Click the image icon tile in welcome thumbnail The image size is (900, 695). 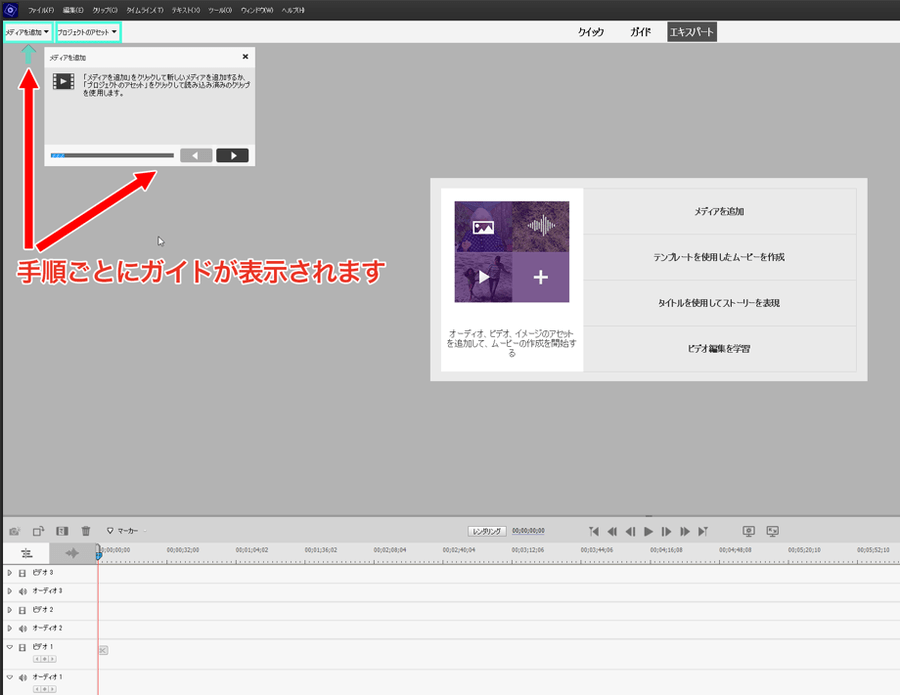point(483,227)
